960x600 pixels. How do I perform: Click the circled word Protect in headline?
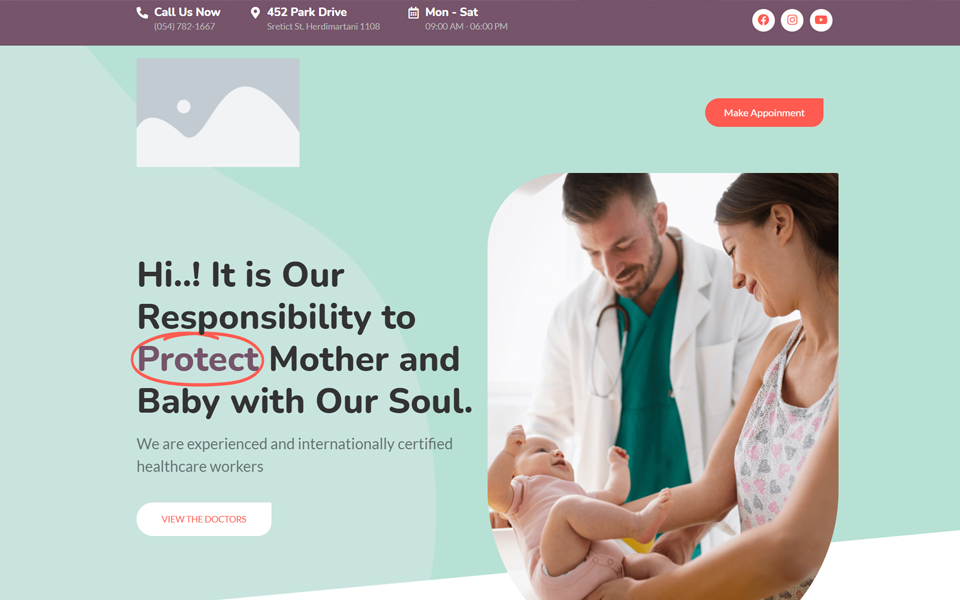click(x=197, y=359)
